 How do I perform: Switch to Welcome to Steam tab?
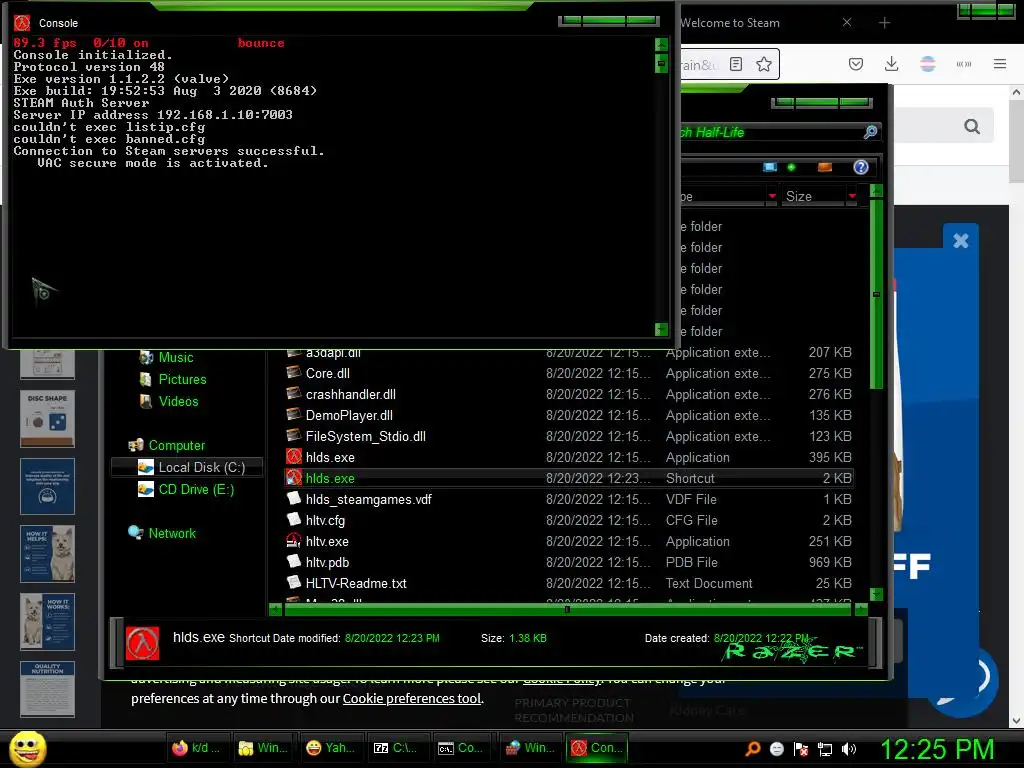[x=729, y=23]
